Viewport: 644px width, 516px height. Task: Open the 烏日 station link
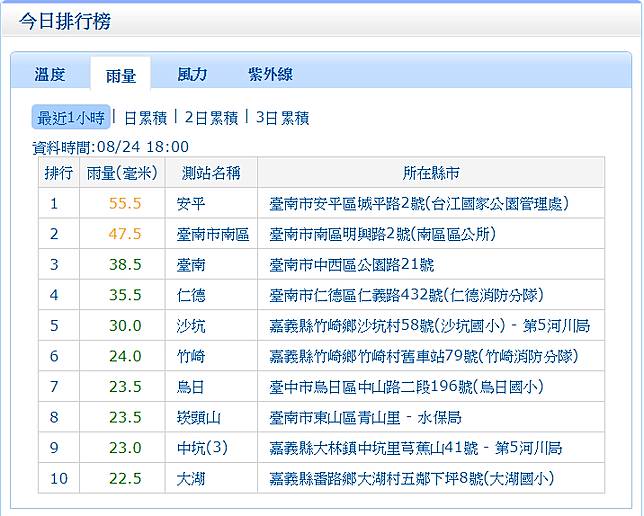point(191,387)
